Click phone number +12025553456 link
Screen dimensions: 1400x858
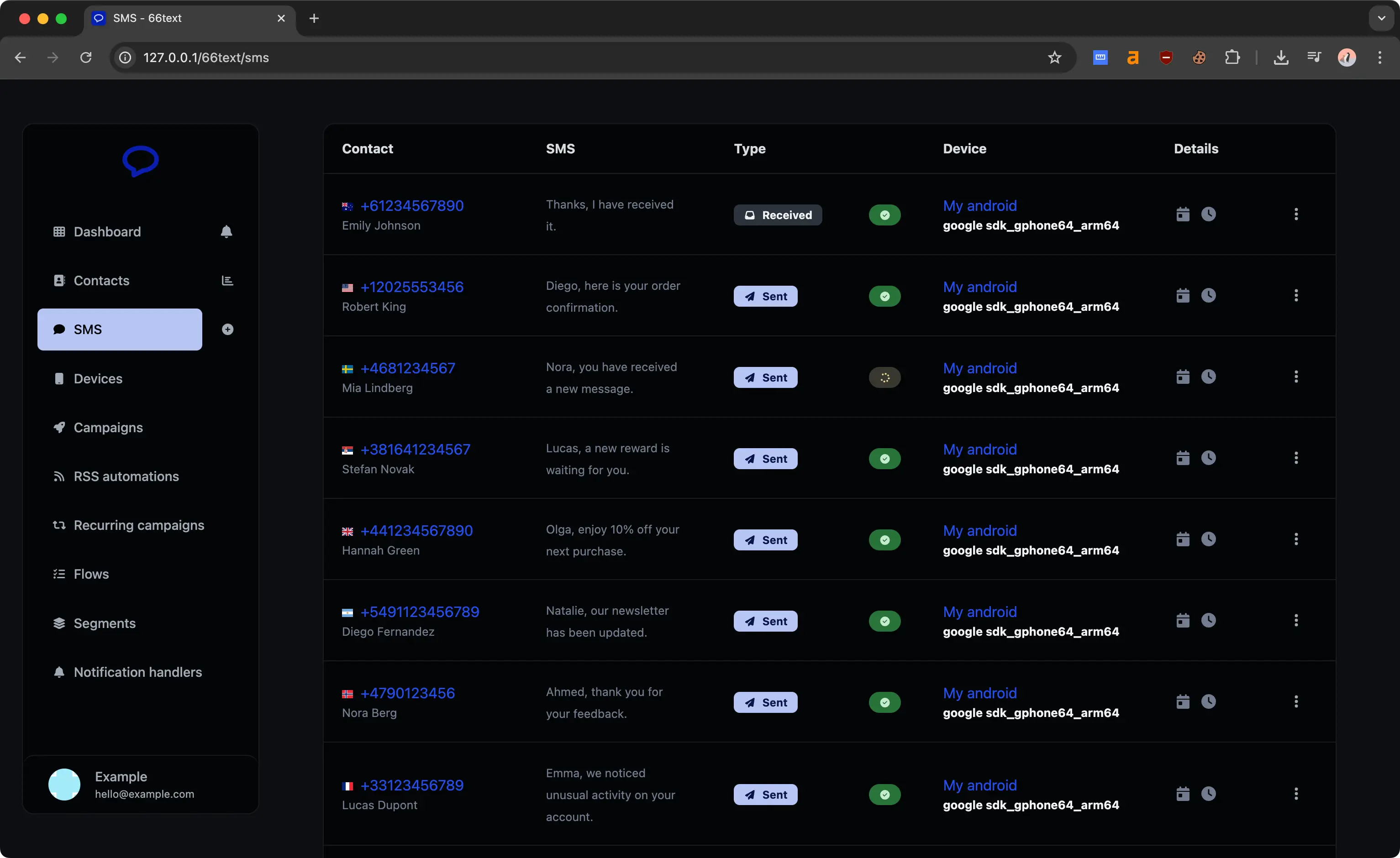[412, 287]
